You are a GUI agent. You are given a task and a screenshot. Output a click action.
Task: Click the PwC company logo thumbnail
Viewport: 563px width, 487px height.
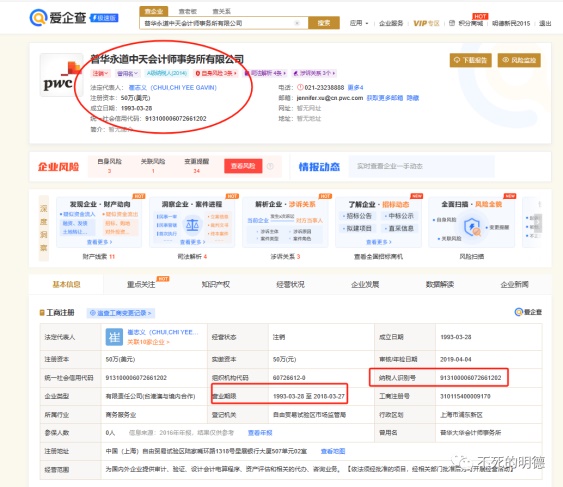(61, 75)
